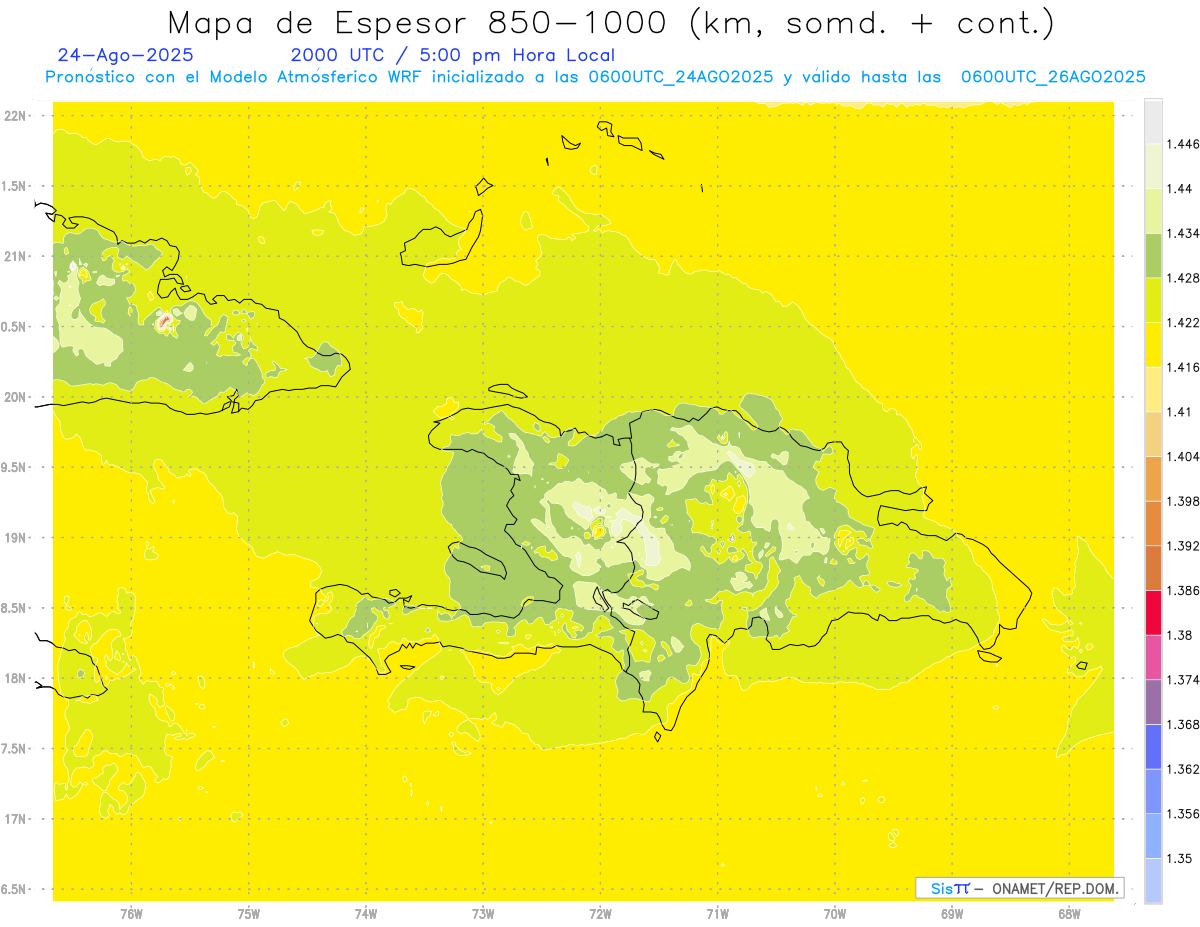Image resolution: width=1200 pixels, height=927 pixels.
Task: Click the time label '2000 UTC / 5:00 pm Hora Local'
Action: tap(453, 55)
